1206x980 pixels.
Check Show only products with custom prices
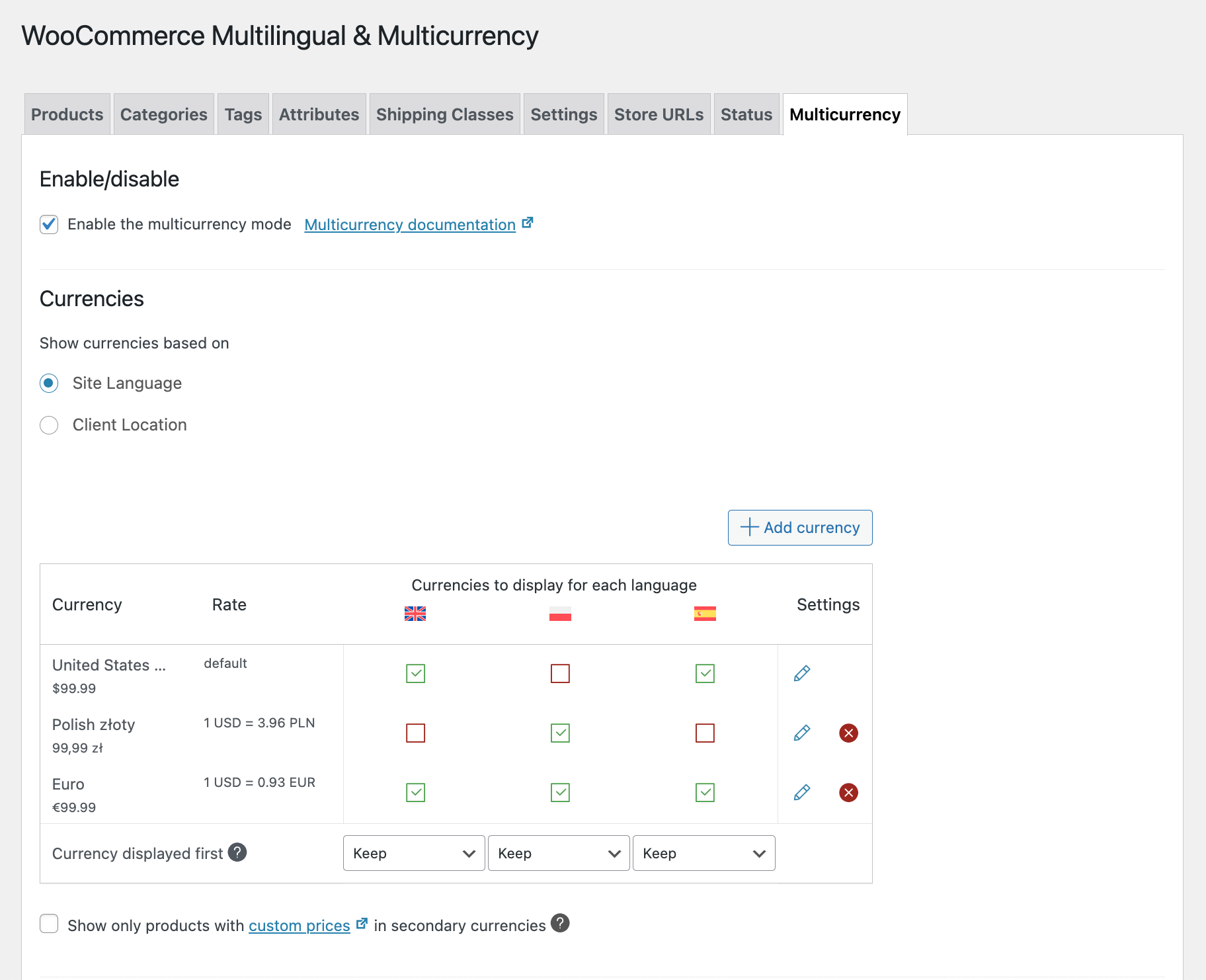(x=49, y=924)
